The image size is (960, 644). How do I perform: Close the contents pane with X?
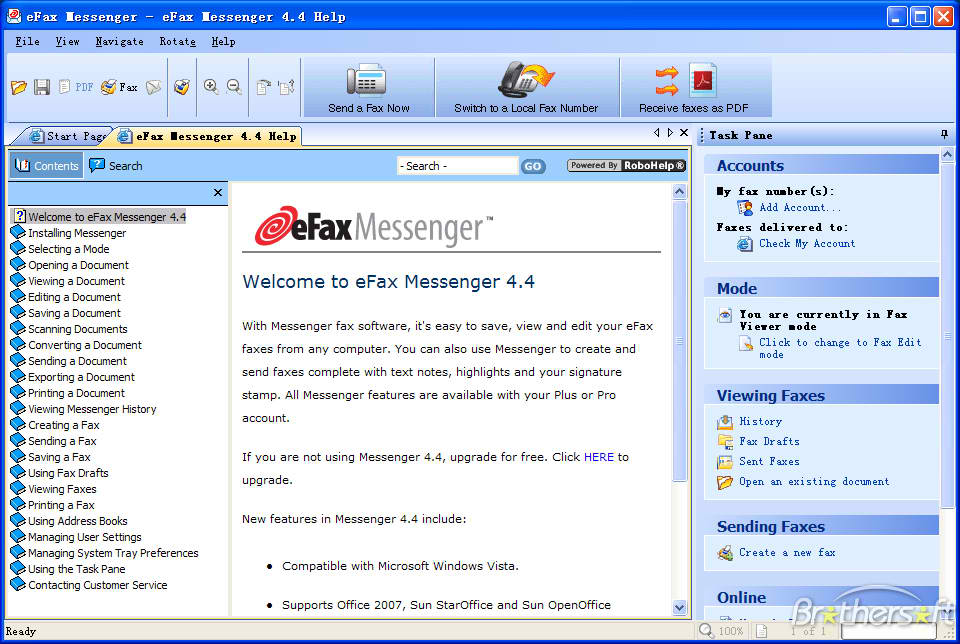pos(217,192)
